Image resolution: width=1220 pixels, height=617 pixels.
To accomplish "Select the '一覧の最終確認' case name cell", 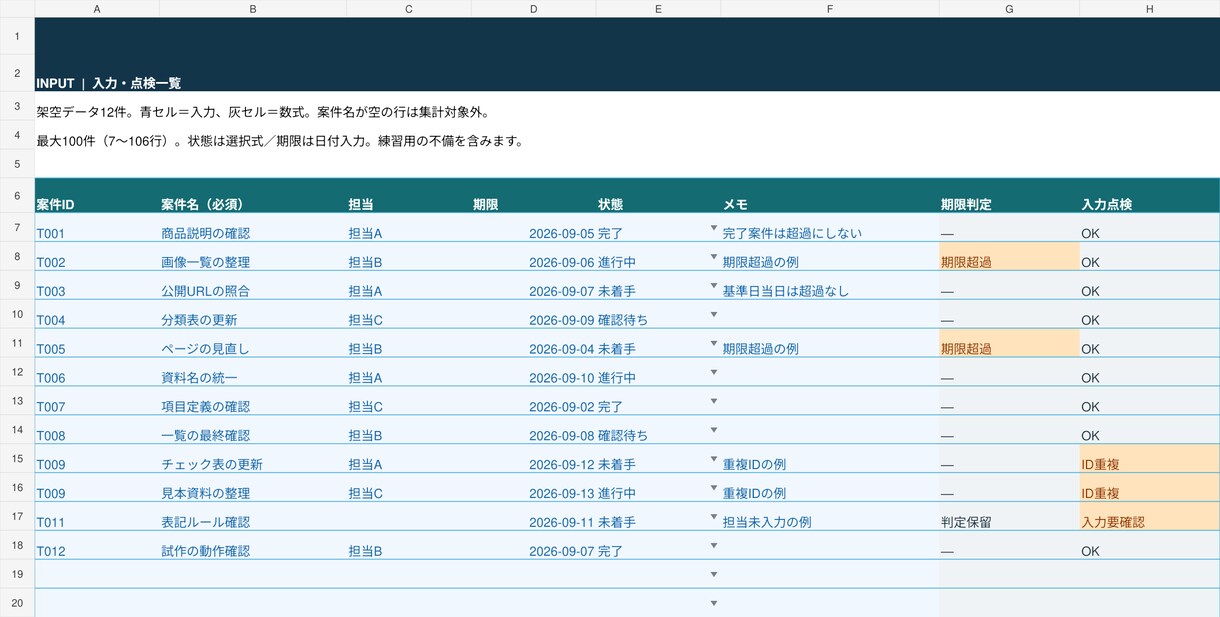I will tap(253, 431).
